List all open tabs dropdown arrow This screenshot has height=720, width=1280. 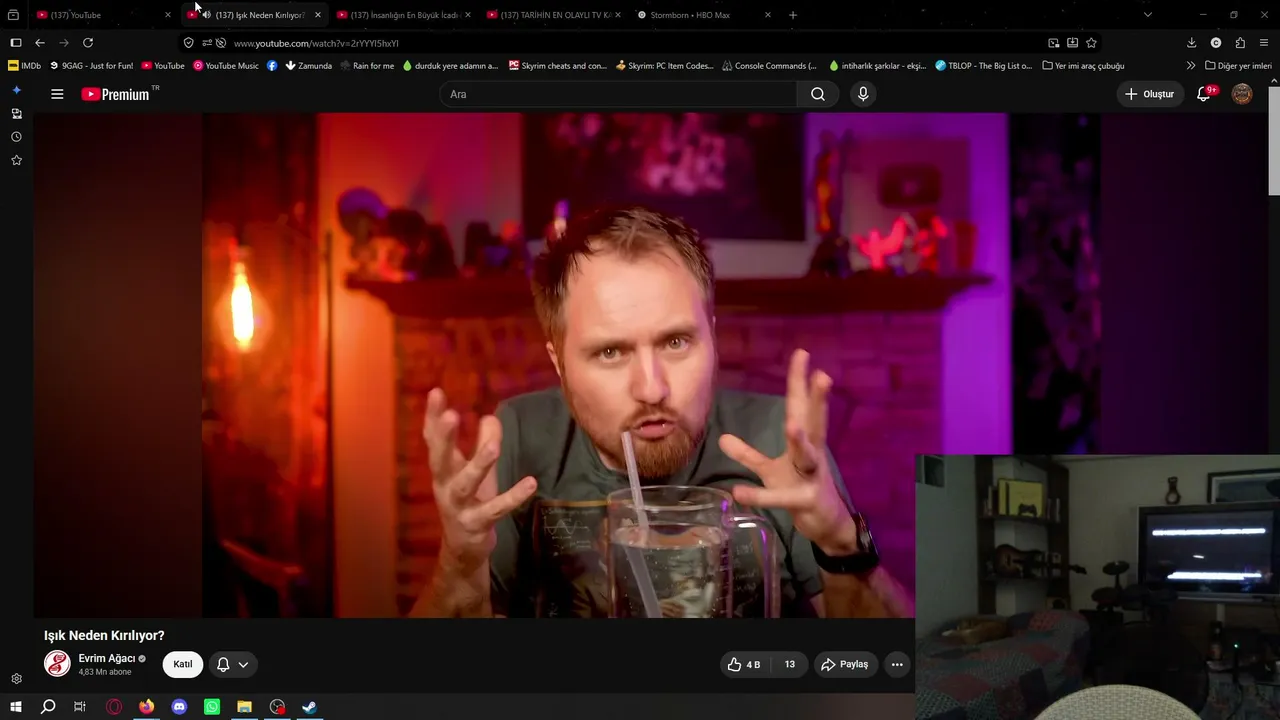1148,15
